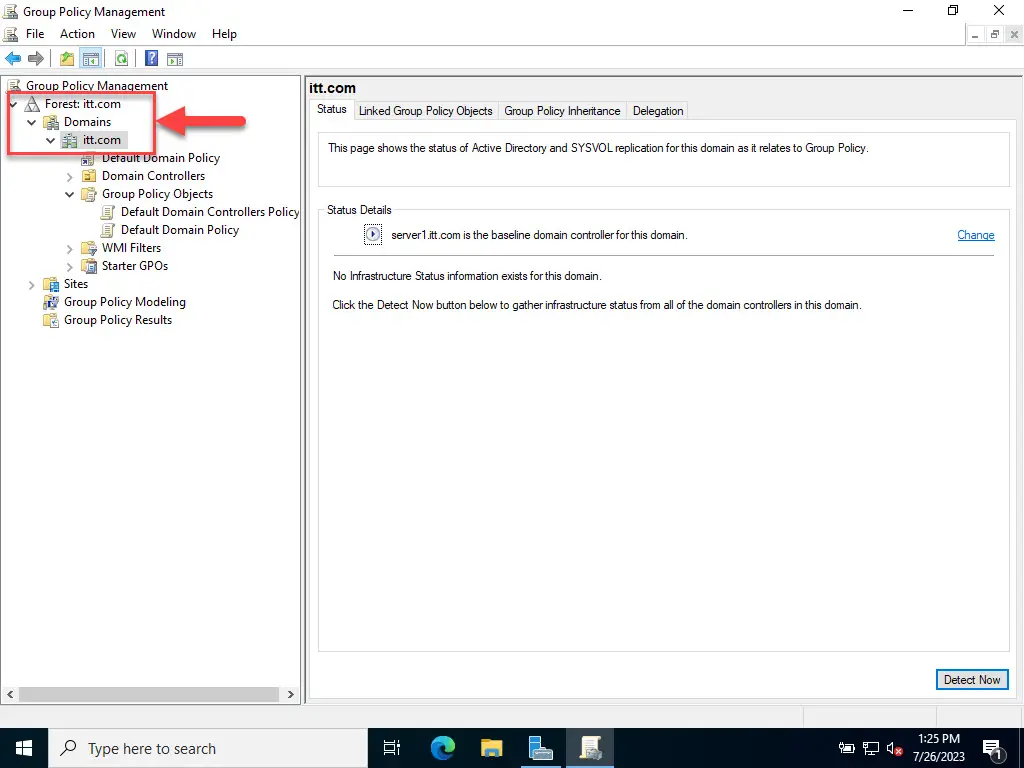Restore down the inner MMC child window
1024x768 pixels.
[x=995, y=35]
